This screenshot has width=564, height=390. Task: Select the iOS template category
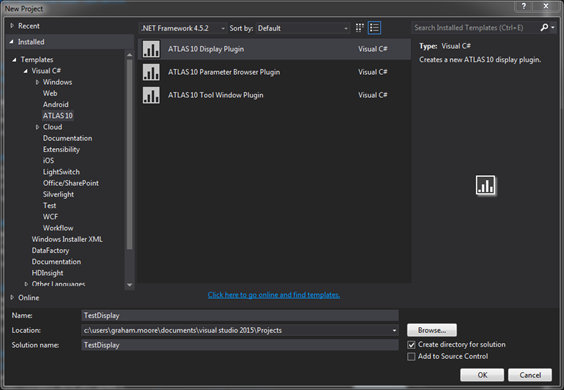pyautogui.click(x=49, y=160)
